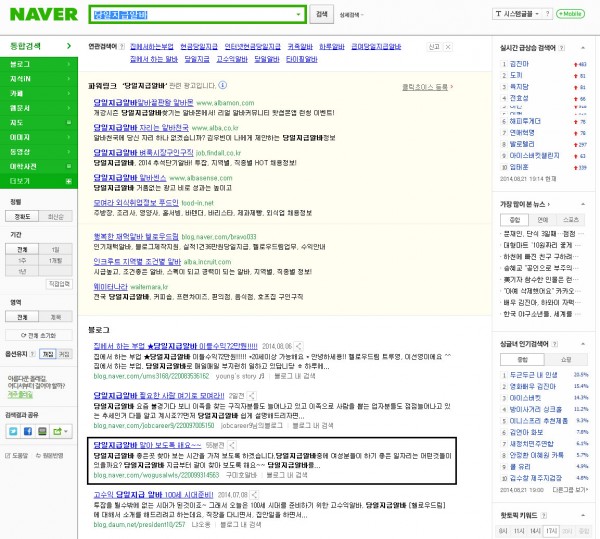Screen dimensions: 600x539
Task: Open 상세검색 advanced search dropdown
Action: pos(351,15)
